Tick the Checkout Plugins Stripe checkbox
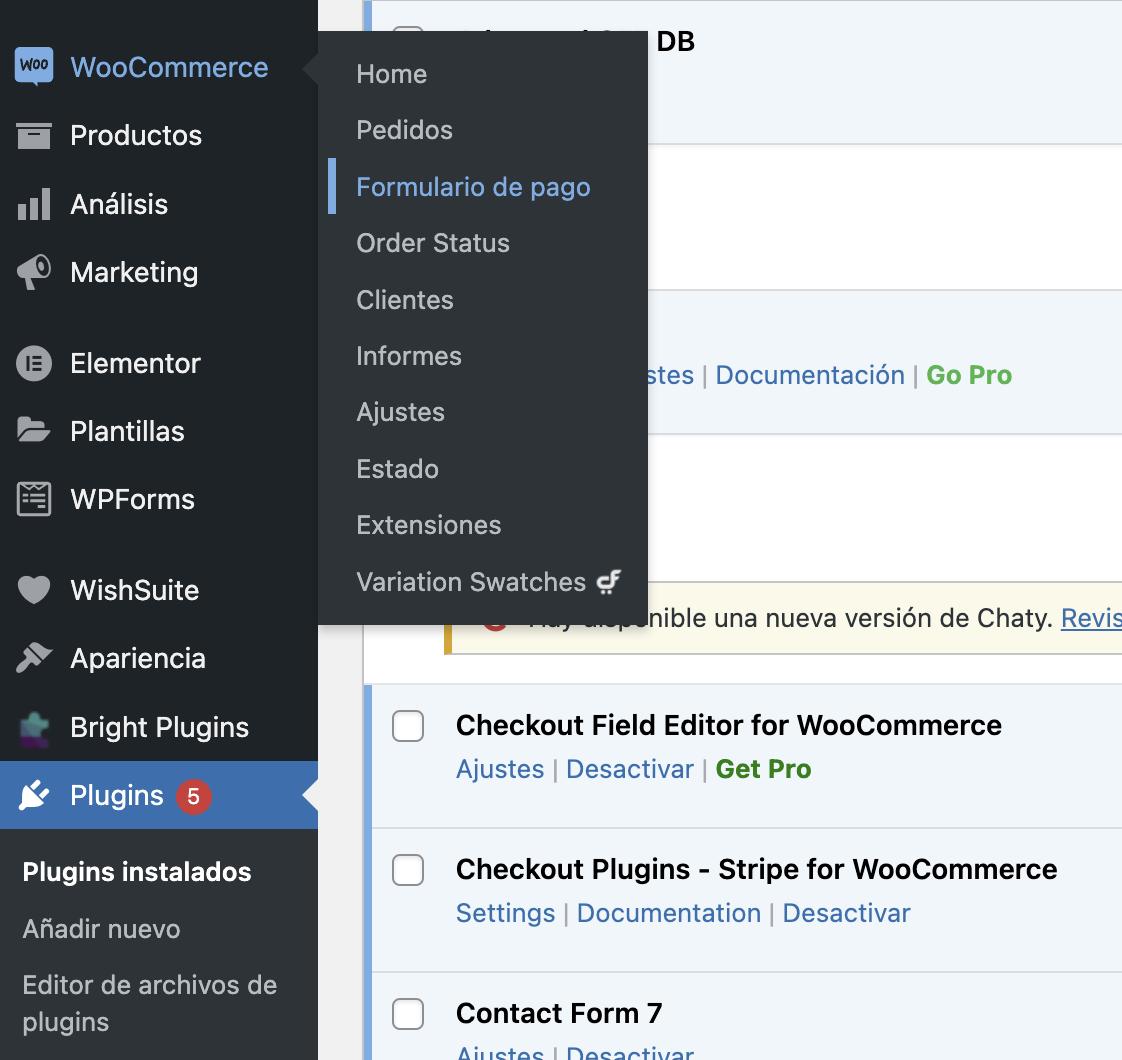The width and height of the screenshot is (1122, 1060). coord(408,870)
